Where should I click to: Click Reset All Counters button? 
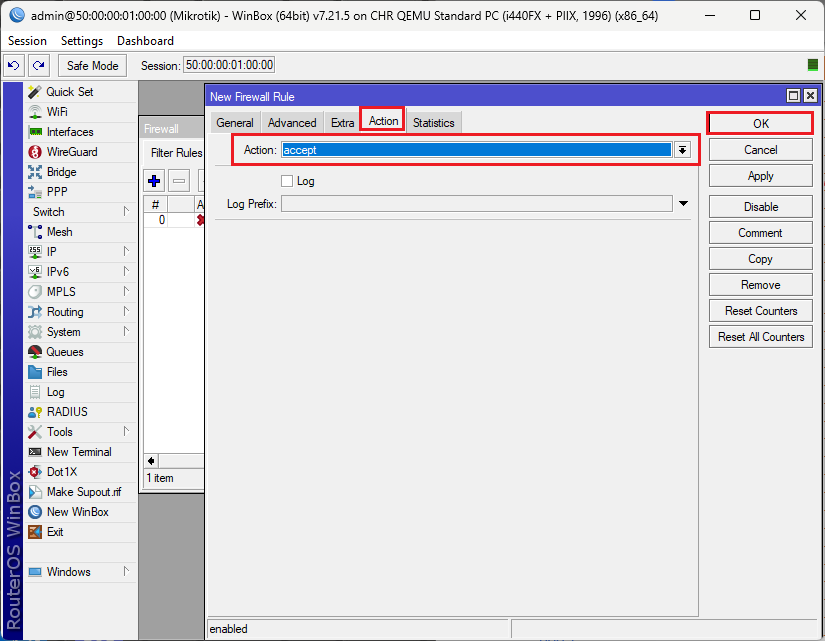click(x=761, y=337)
